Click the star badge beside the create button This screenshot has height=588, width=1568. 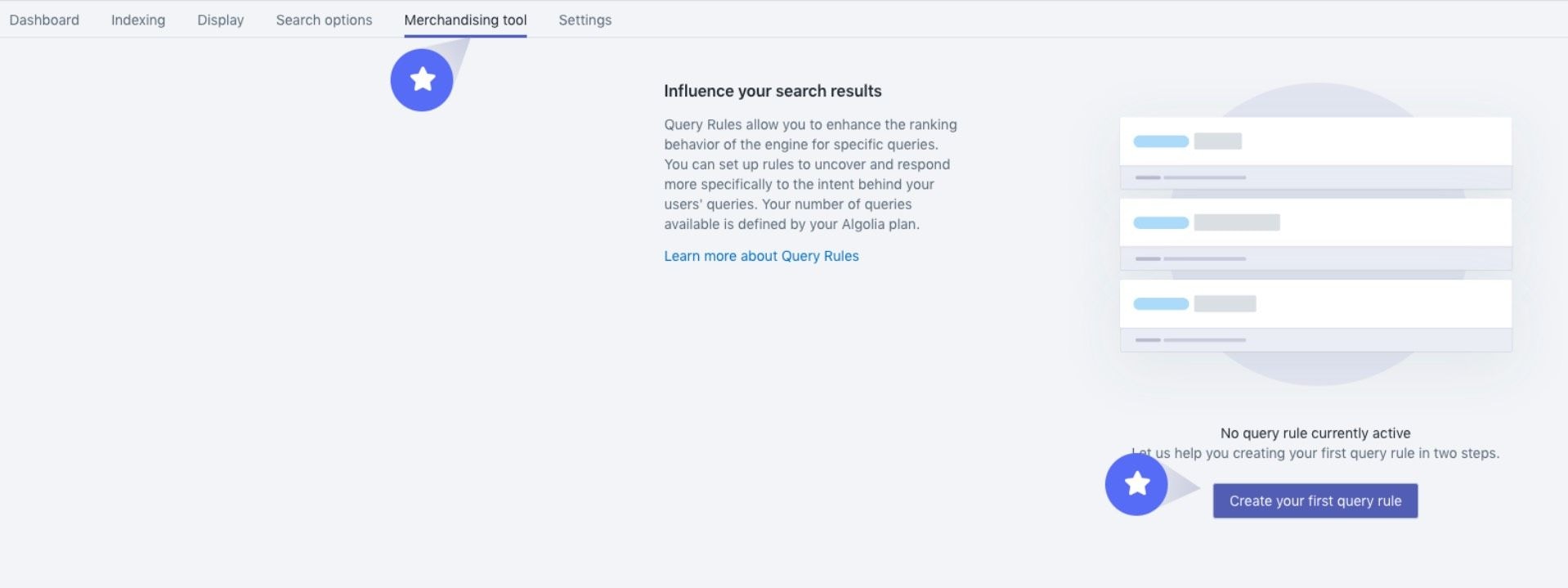click(x=1135, y=484)
